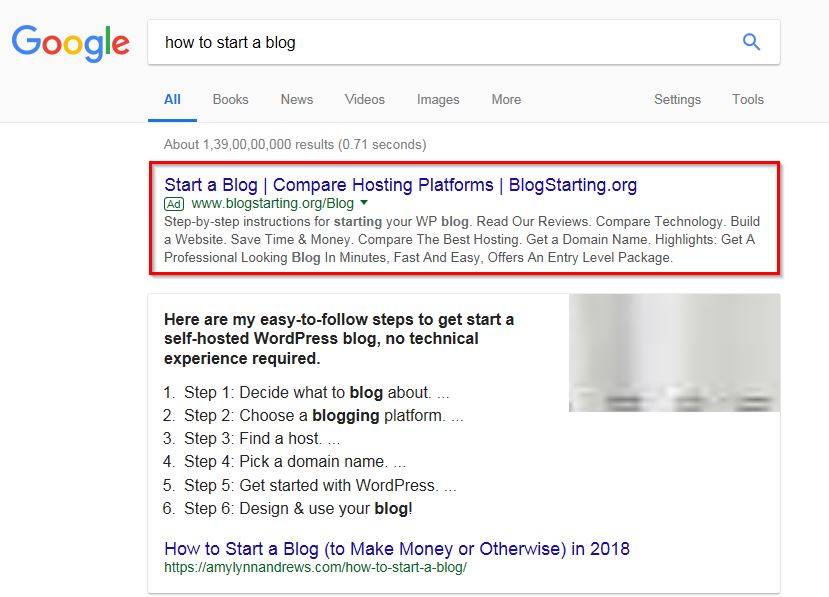Open the 'Start a Blog | Compare Hosting Platforms' ad link

point(400,185)
